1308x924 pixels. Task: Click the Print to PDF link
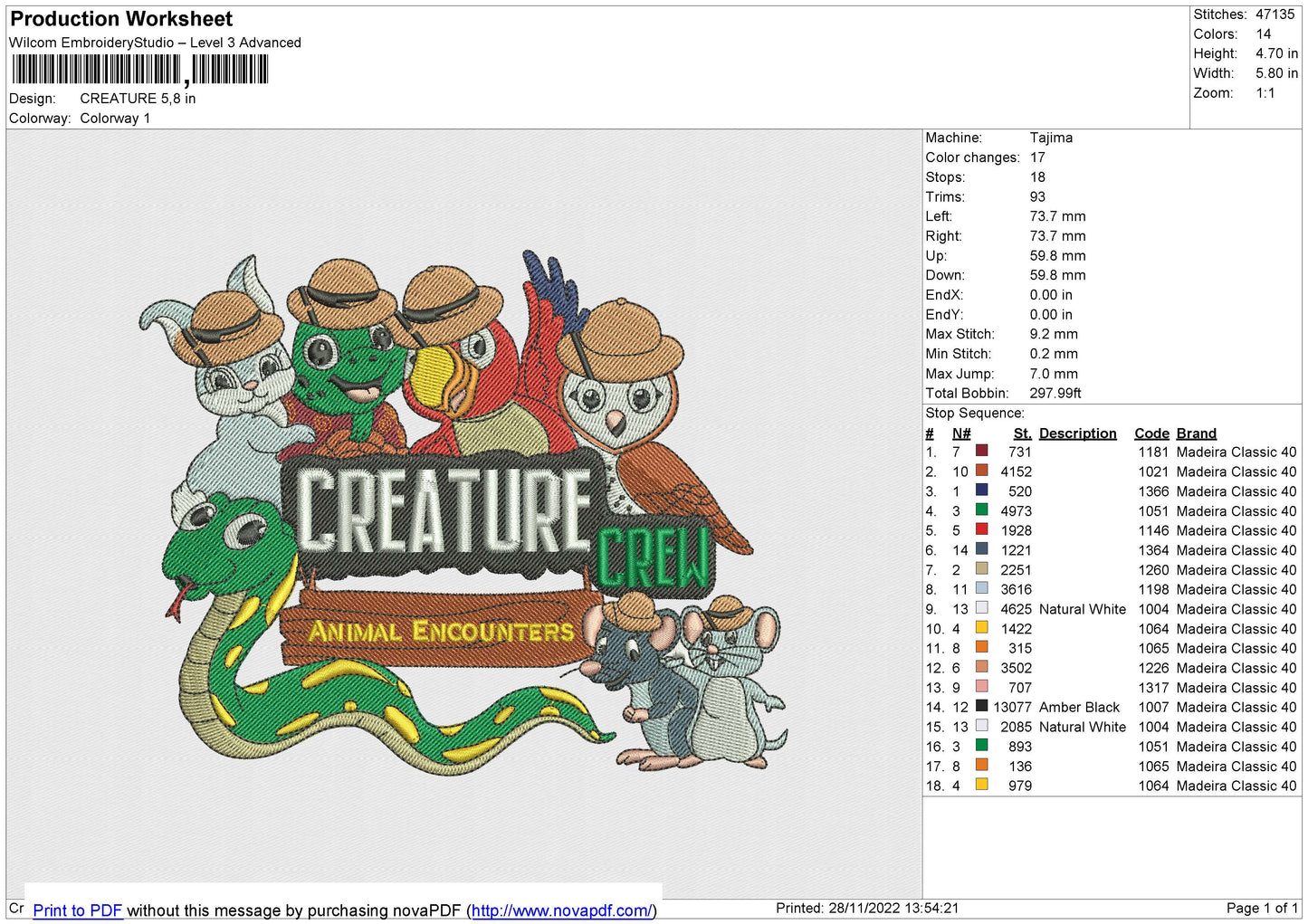click(78, 910)
